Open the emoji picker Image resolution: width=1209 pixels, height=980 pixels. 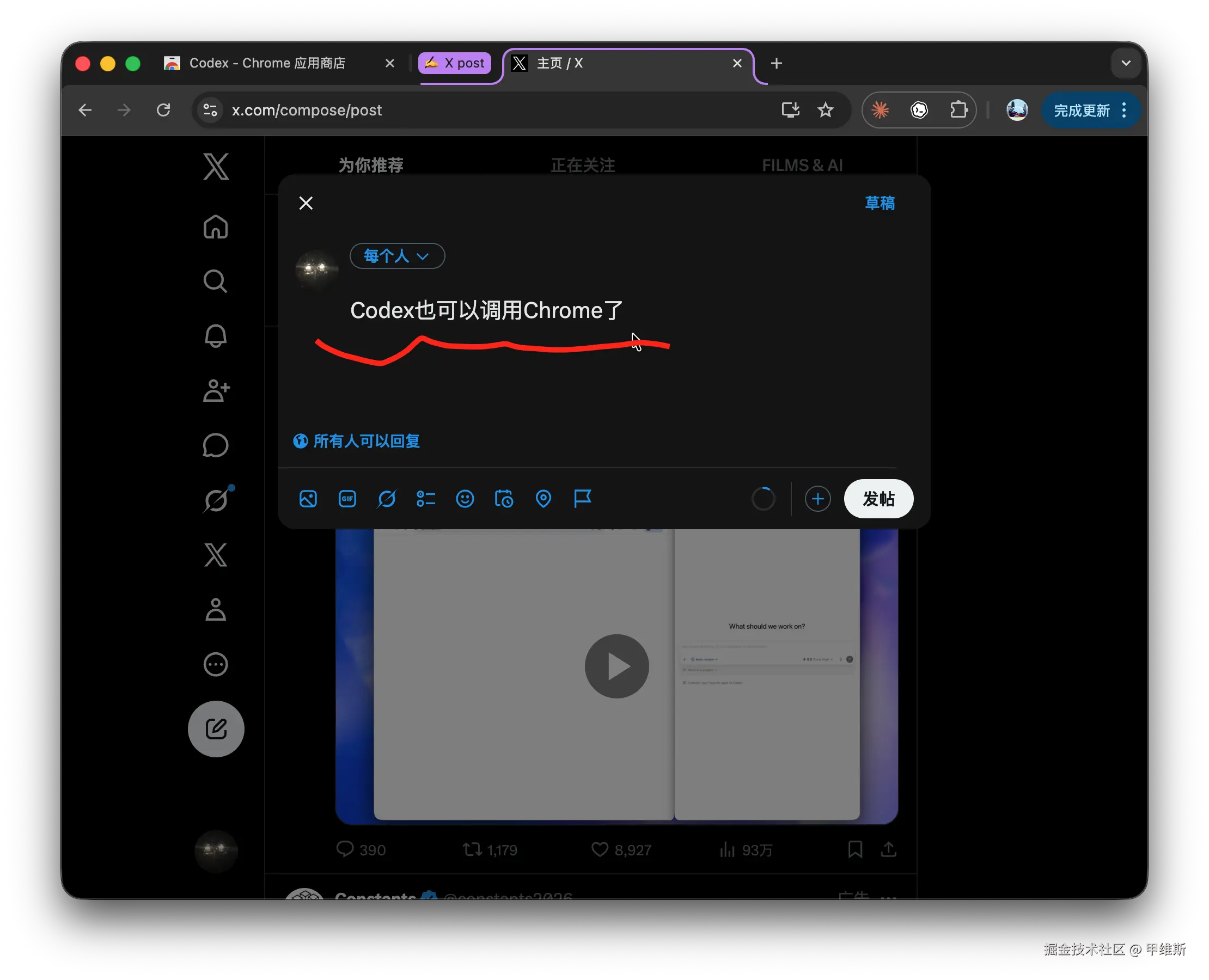click(465, 499)
